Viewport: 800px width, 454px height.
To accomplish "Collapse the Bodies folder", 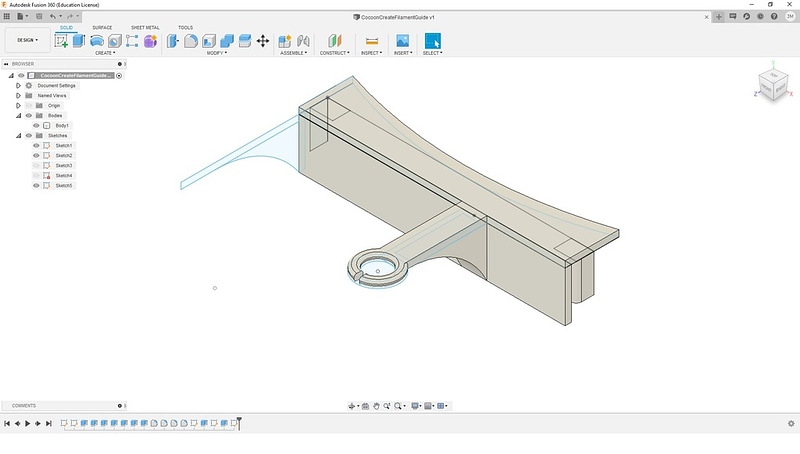I will (x=18, y=115).
